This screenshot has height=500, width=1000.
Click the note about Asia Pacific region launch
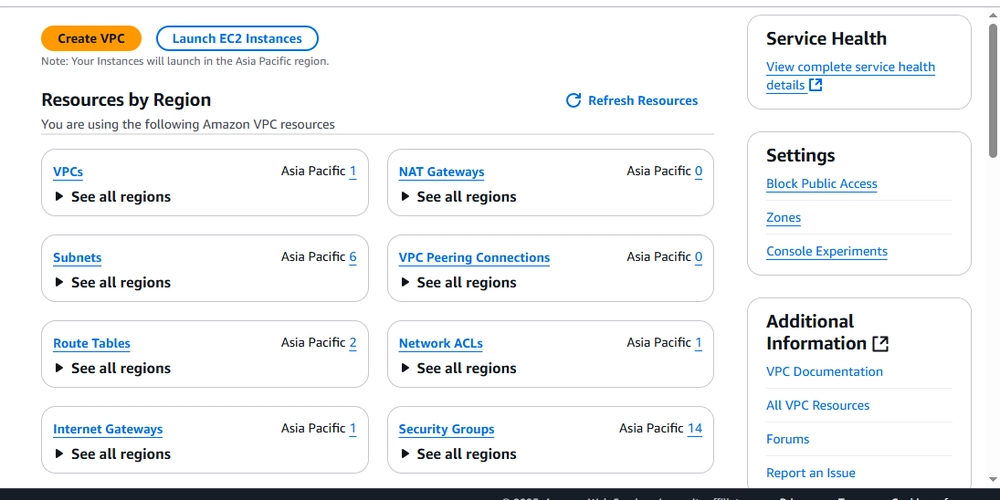[185, 62]
